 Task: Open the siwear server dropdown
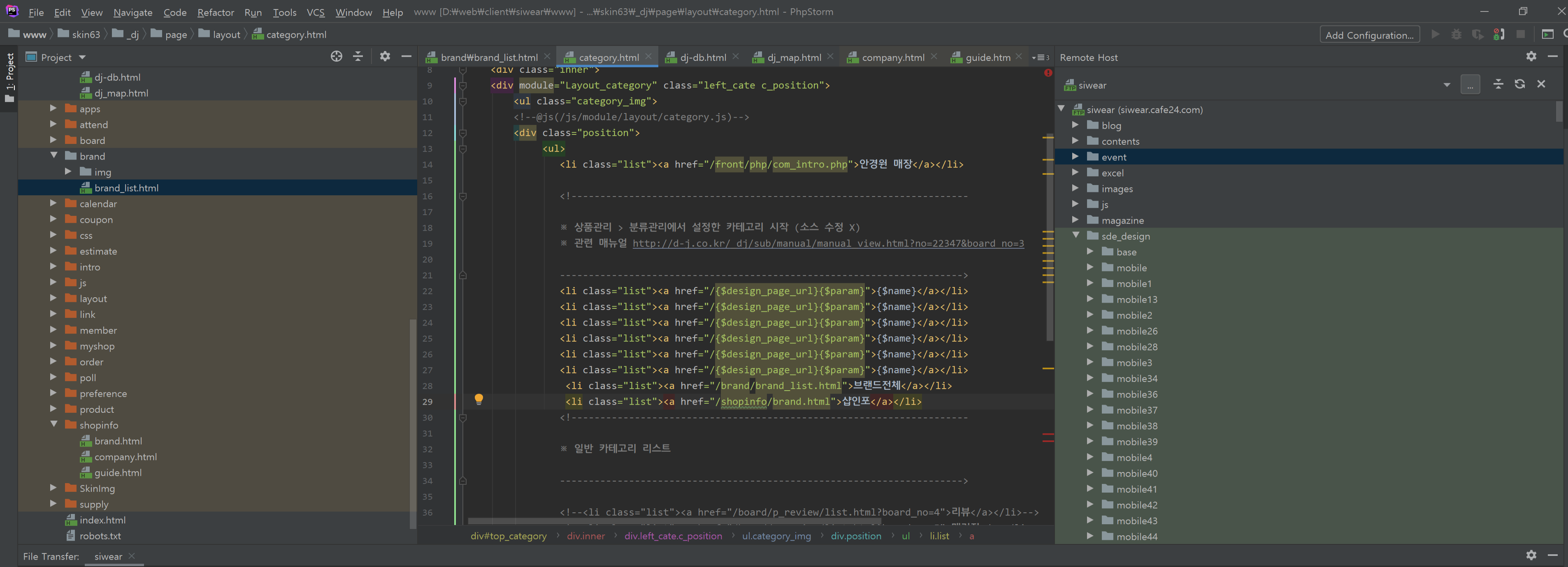1446,85
